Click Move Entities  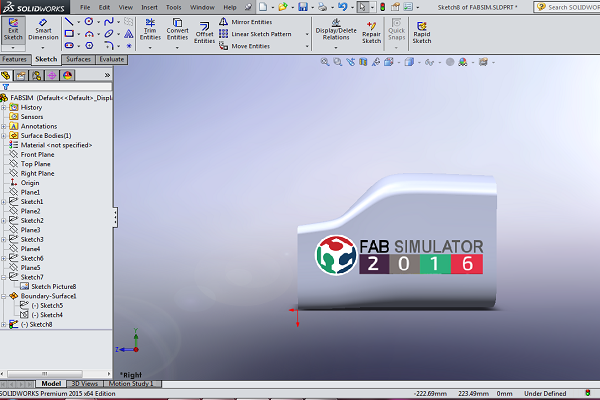tap(244, 46)
